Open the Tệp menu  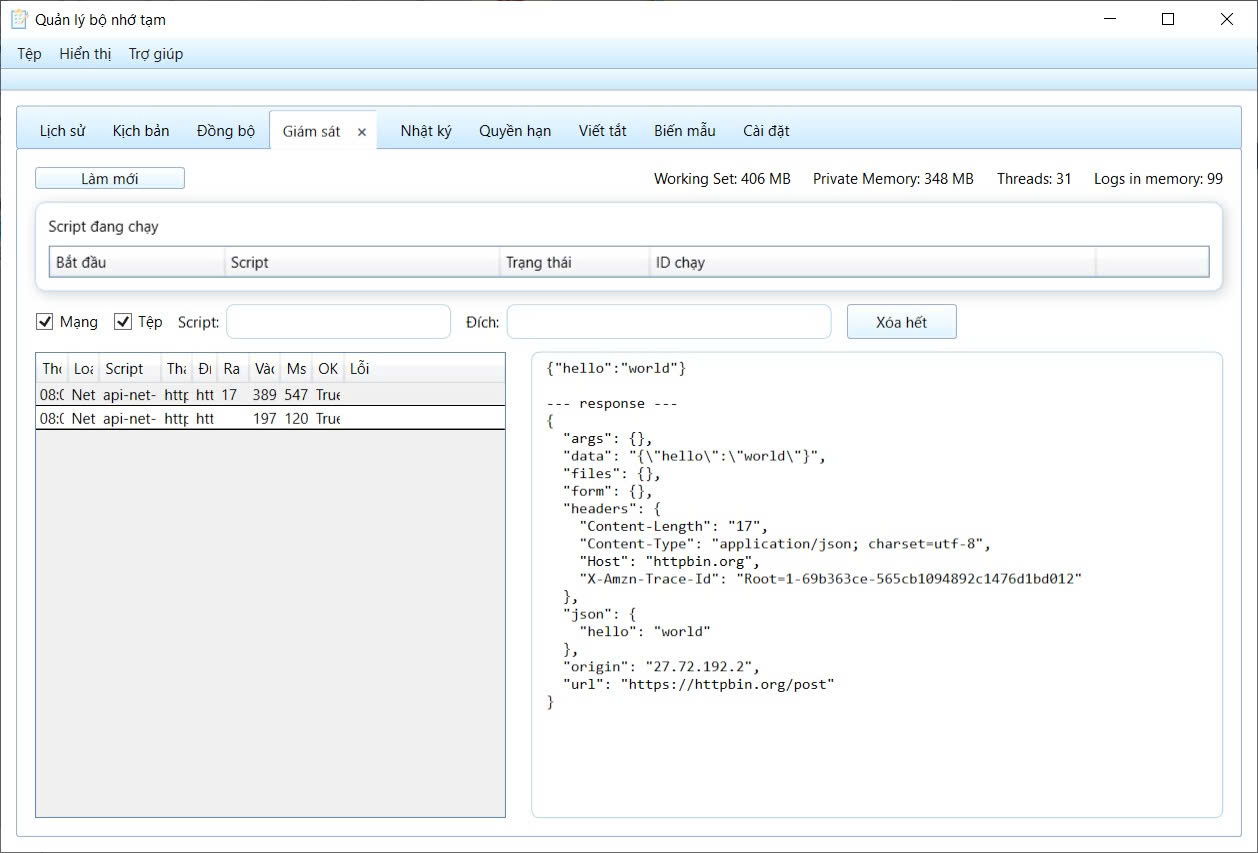(29, 54)
